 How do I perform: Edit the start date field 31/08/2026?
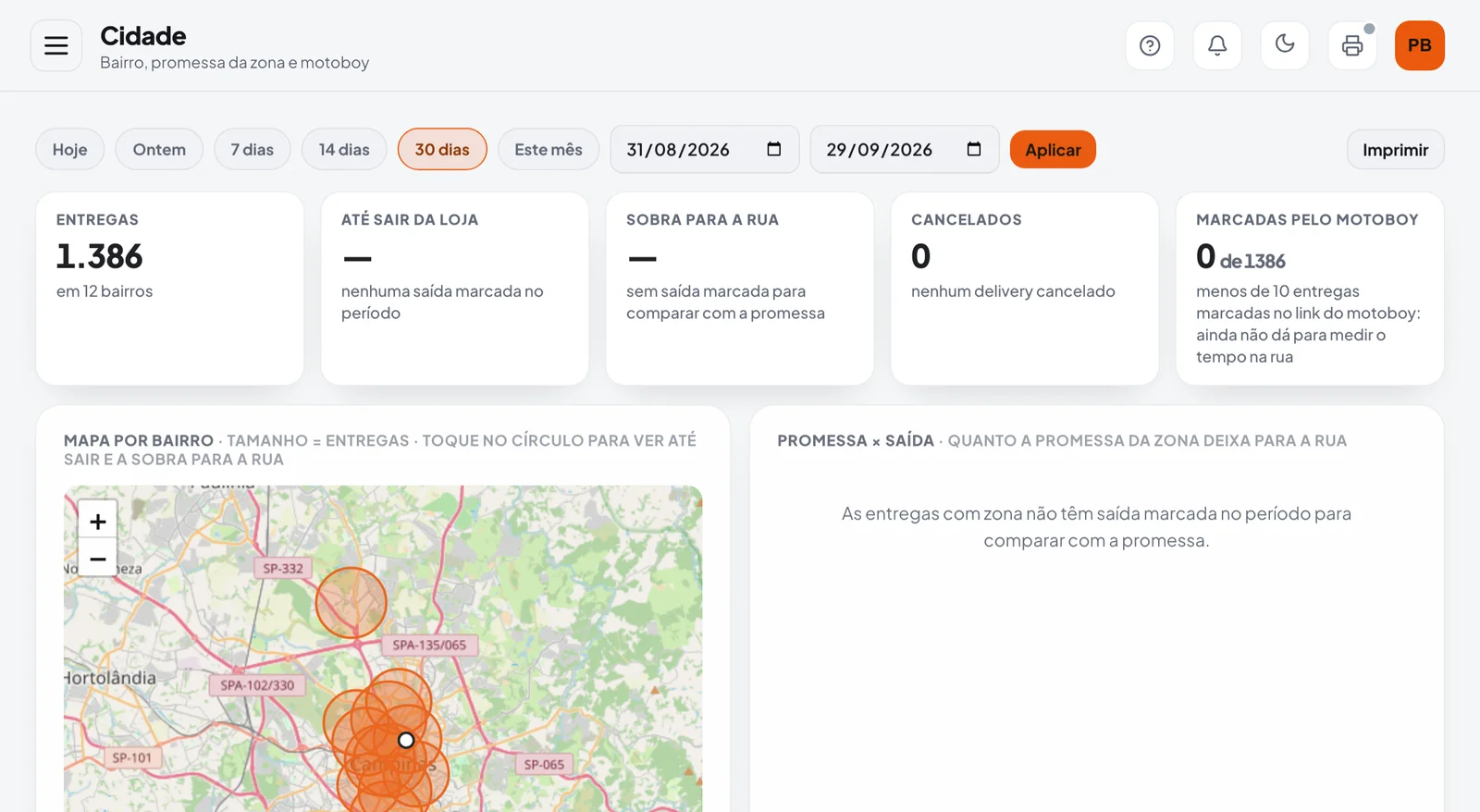(705, 150)
